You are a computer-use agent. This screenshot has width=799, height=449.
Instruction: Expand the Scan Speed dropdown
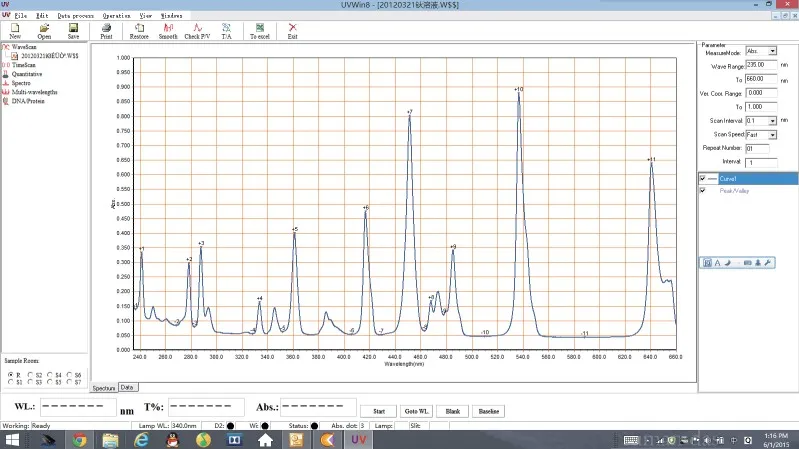pos(772,134)
